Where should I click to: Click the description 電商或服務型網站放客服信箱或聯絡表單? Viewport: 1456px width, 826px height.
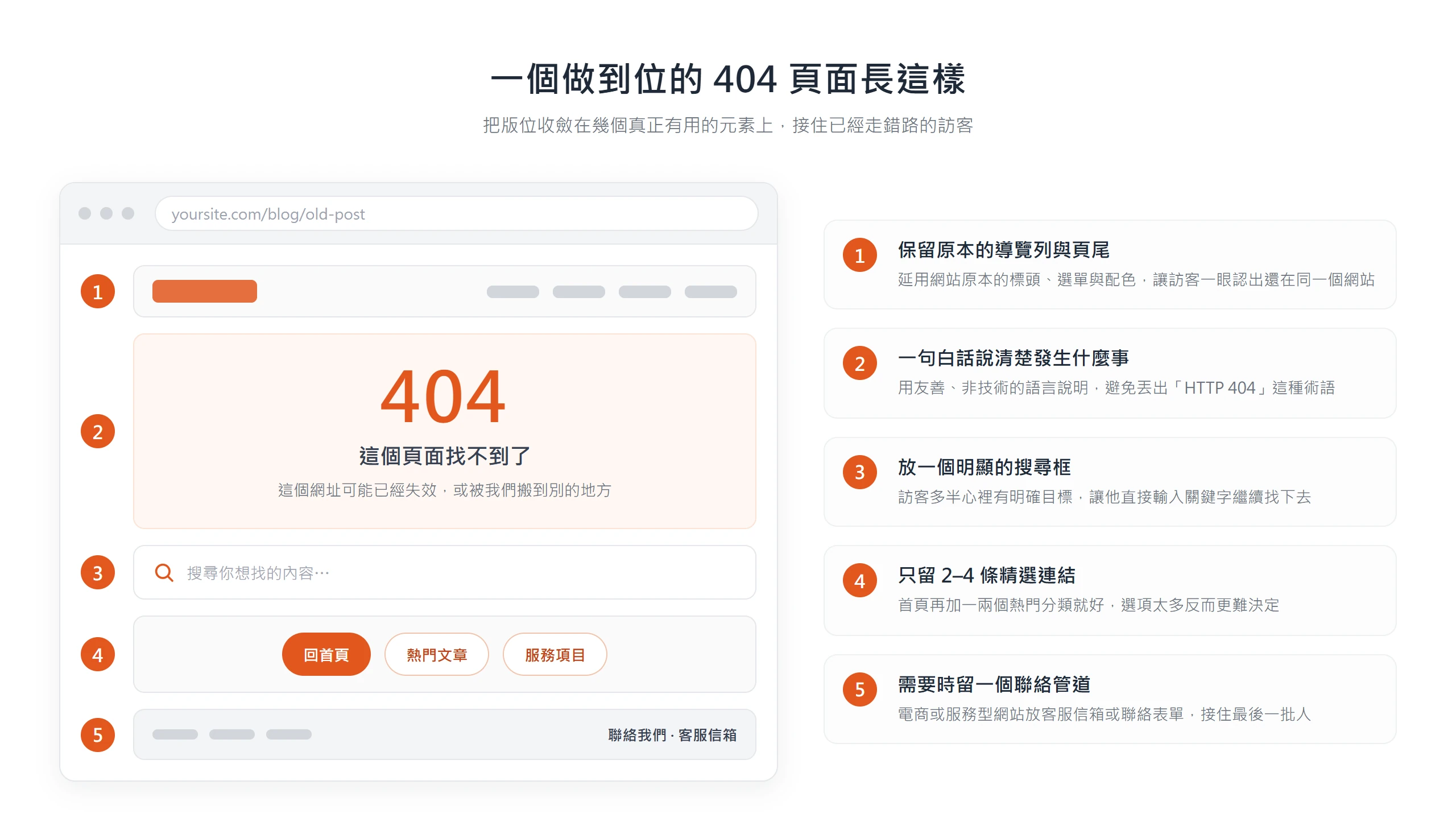click(1040, 714)
